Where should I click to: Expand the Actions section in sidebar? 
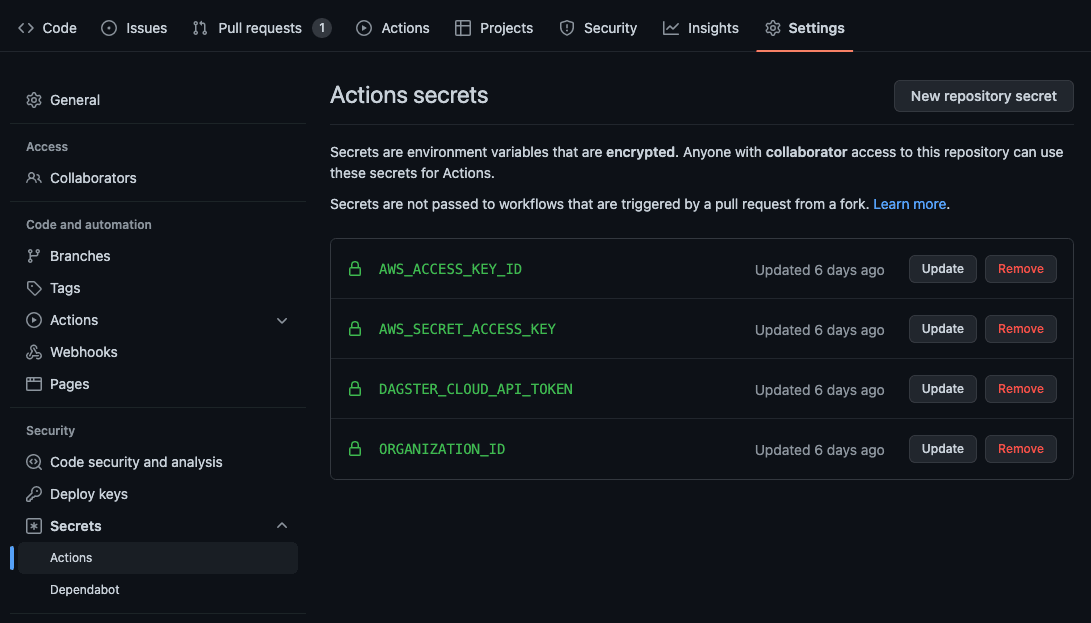pos(281,320)
